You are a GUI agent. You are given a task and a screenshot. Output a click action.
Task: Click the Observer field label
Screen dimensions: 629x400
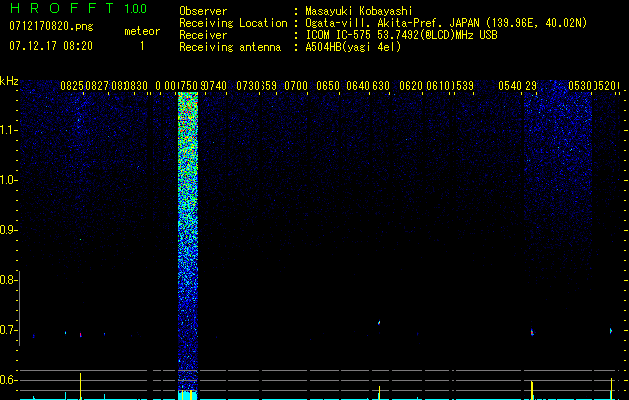pos(203,11)
